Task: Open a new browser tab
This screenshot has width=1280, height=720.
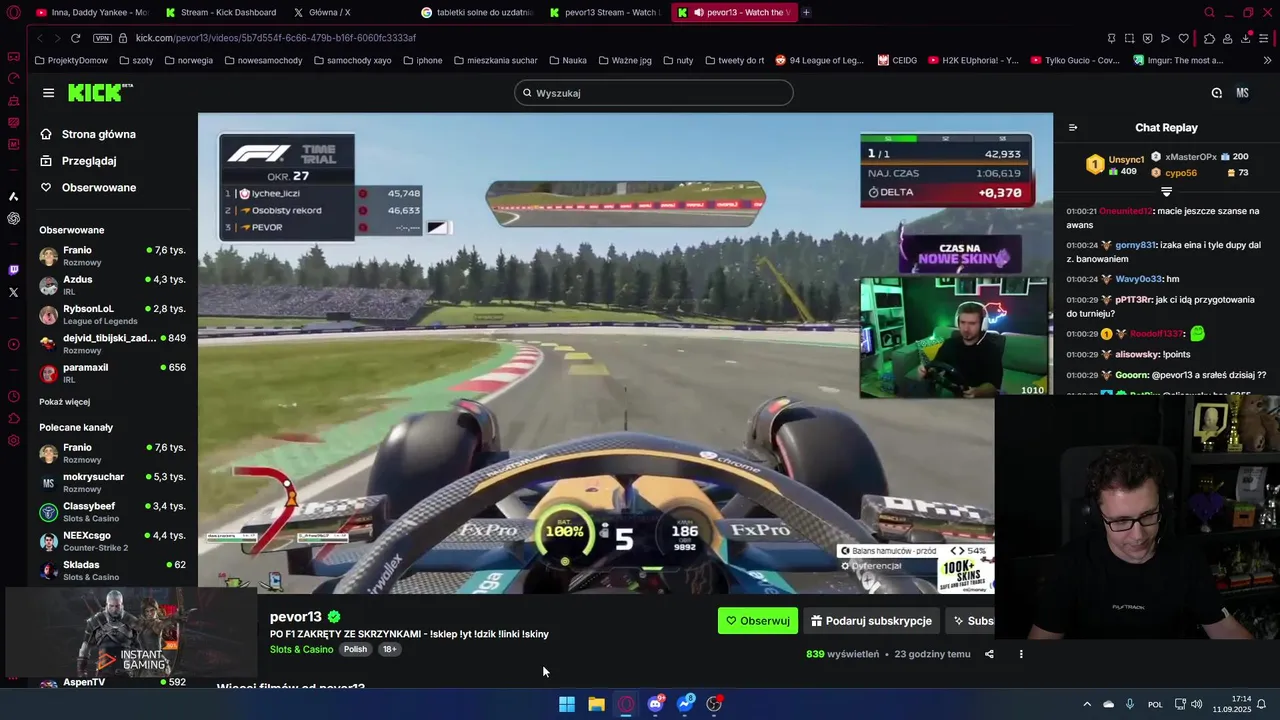Action: tap(806, 12)
